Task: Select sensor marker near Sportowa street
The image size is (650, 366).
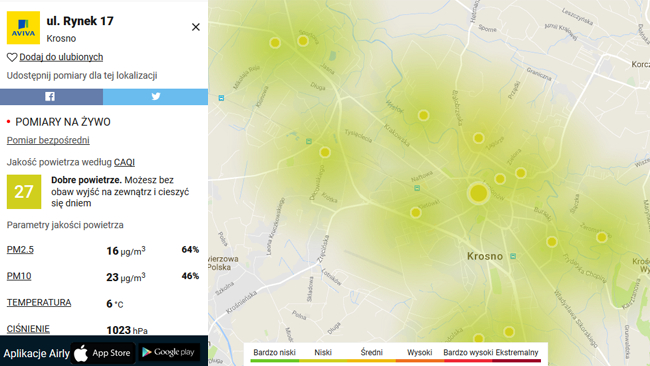Action: pos(303,41)
